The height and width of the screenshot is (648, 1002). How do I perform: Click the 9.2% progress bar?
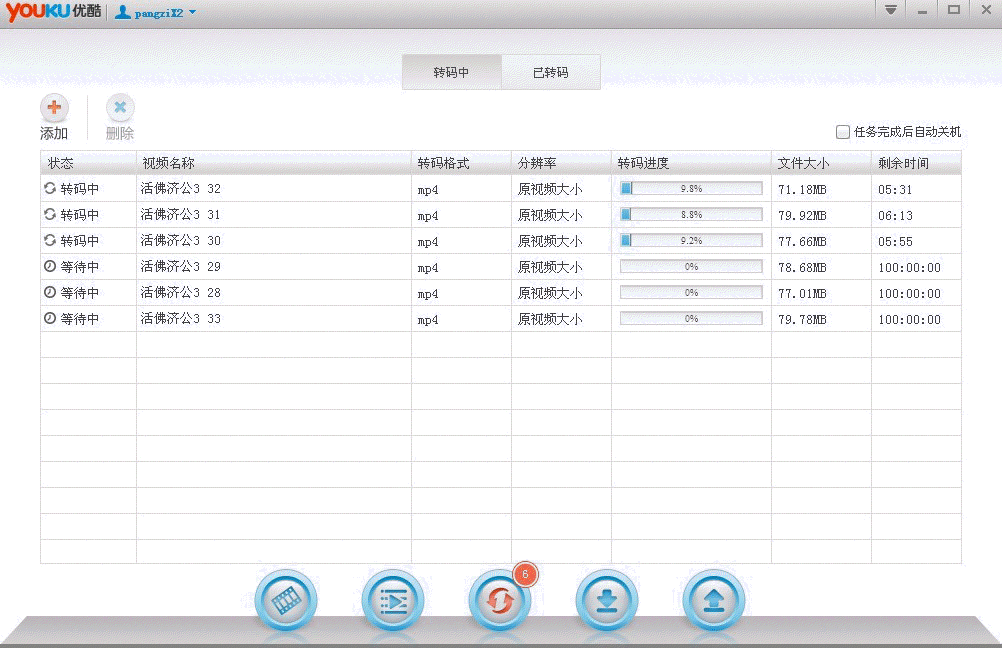[x=691, y=240]
